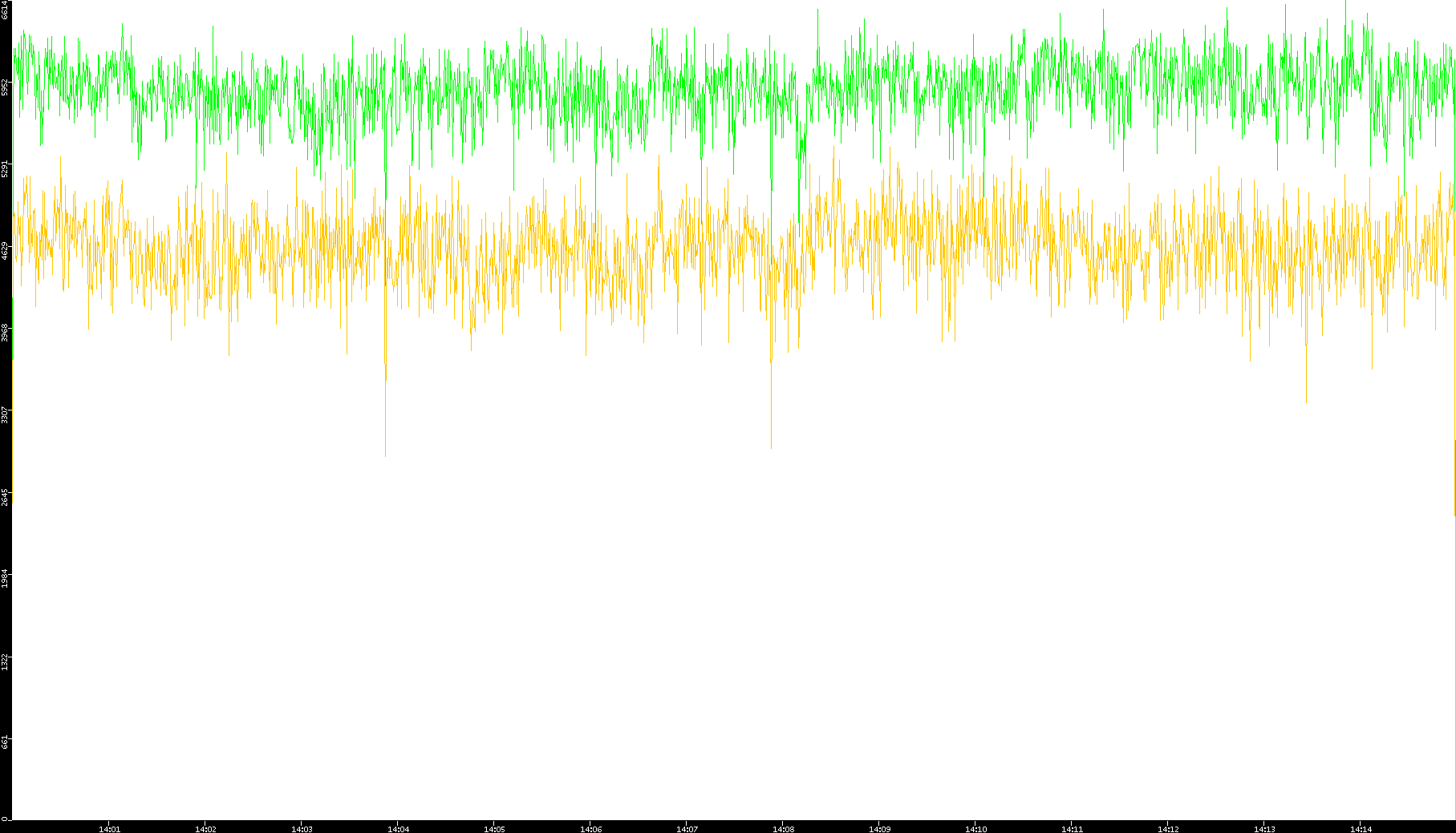This screenshot has height=833, width=1456.
Task: Select the 14:02 time label
Action: pos(205,829)
